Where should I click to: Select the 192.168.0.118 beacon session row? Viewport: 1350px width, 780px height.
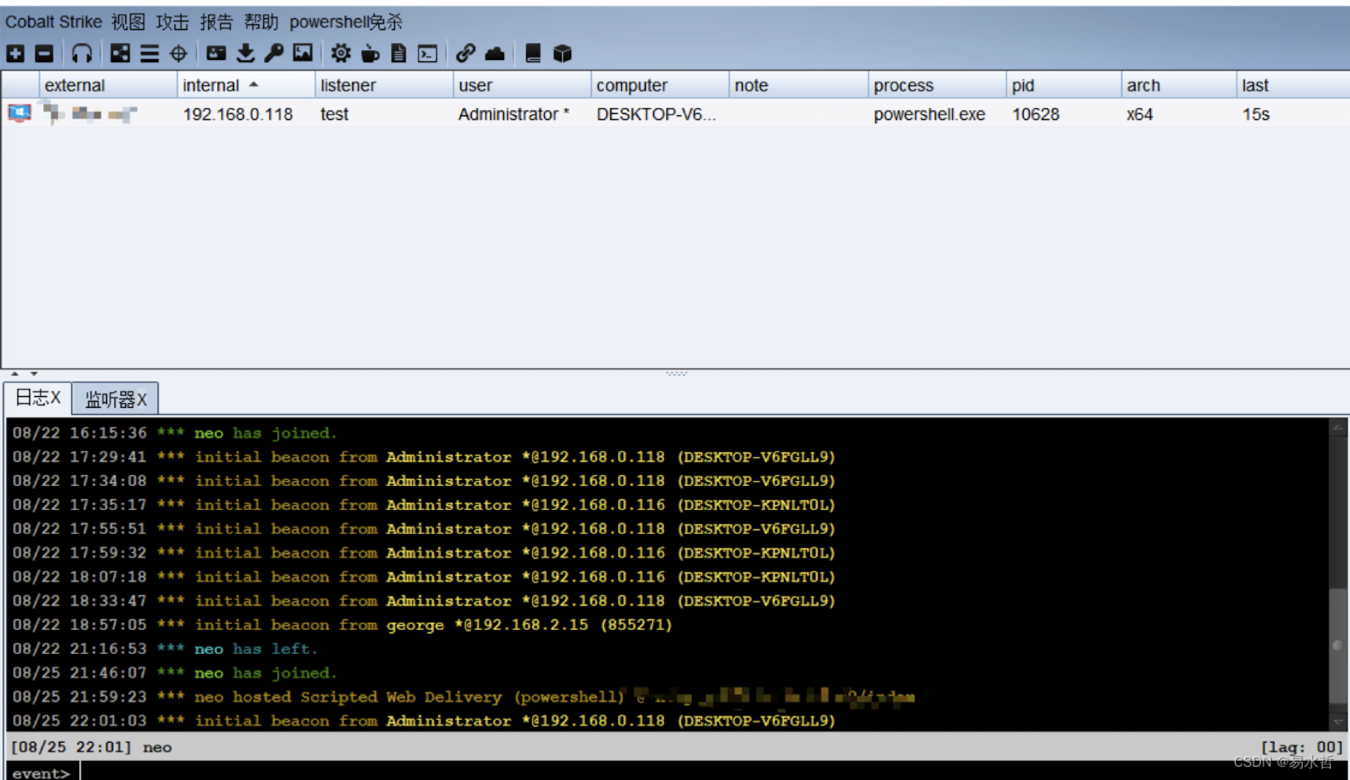click(238, 114)
